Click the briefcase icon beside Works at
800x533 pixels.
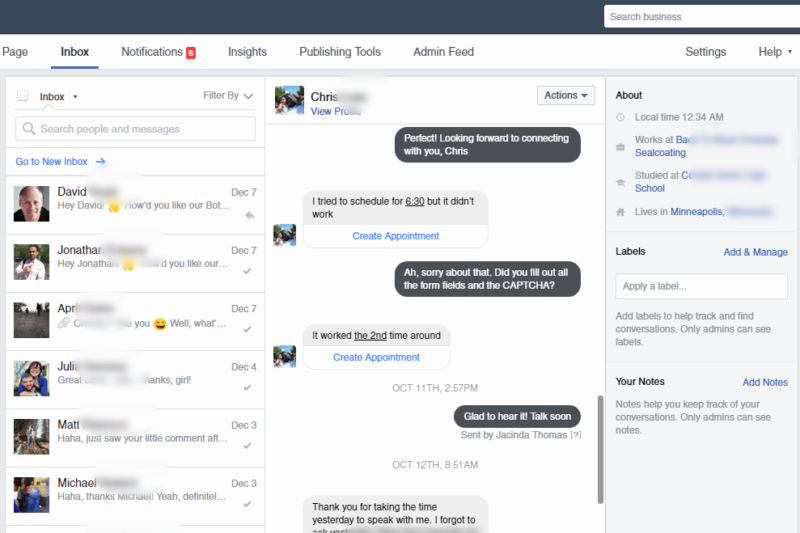(x=621, y=147)
